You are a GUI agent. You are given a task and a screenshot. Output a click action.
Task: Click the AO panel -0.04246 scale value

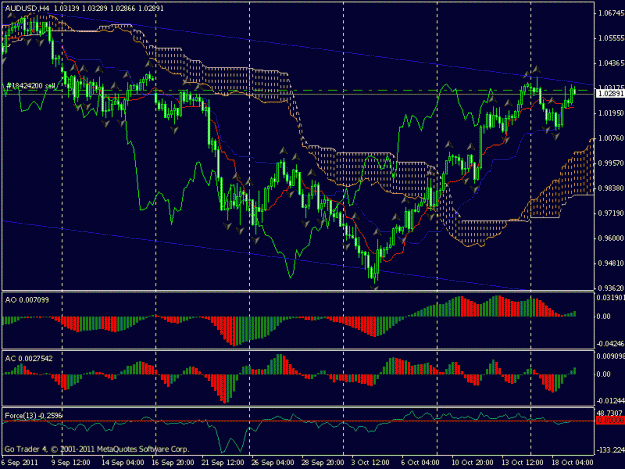tap(610, 343)
